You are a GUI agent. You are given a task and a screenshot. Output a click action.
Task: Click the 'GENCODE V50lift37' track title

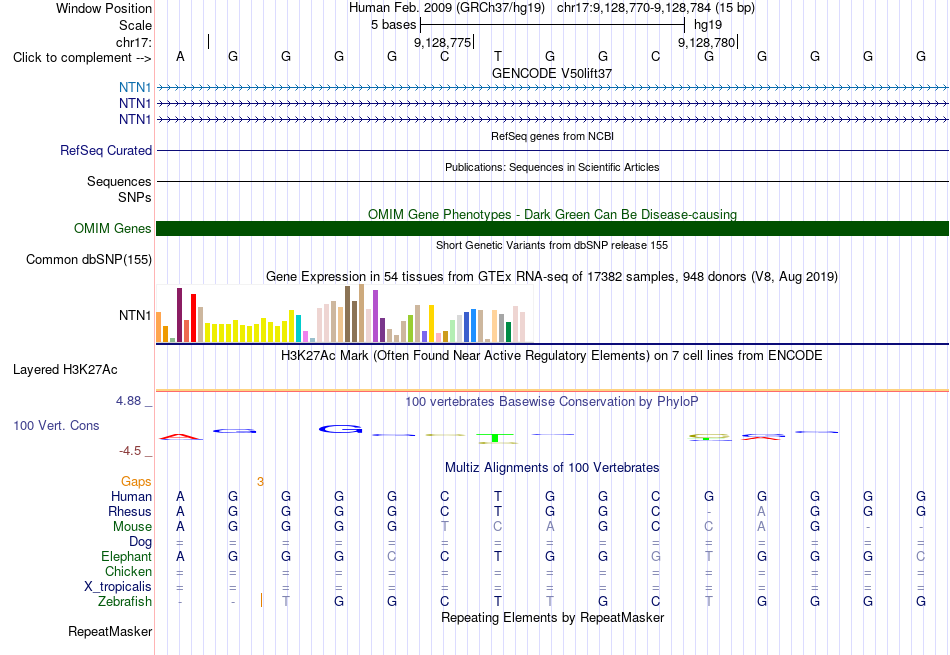(x=552, y=73)
